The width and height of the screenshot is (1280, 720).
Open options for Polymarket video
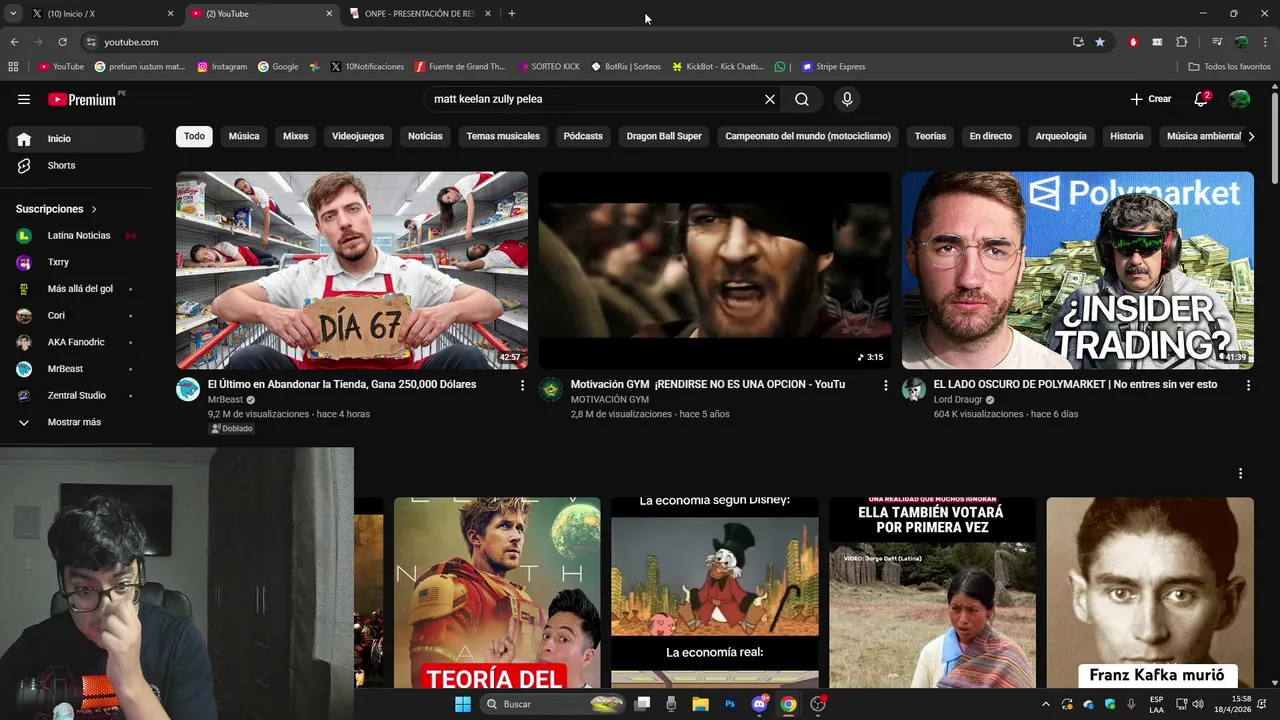coord(1248,385)
